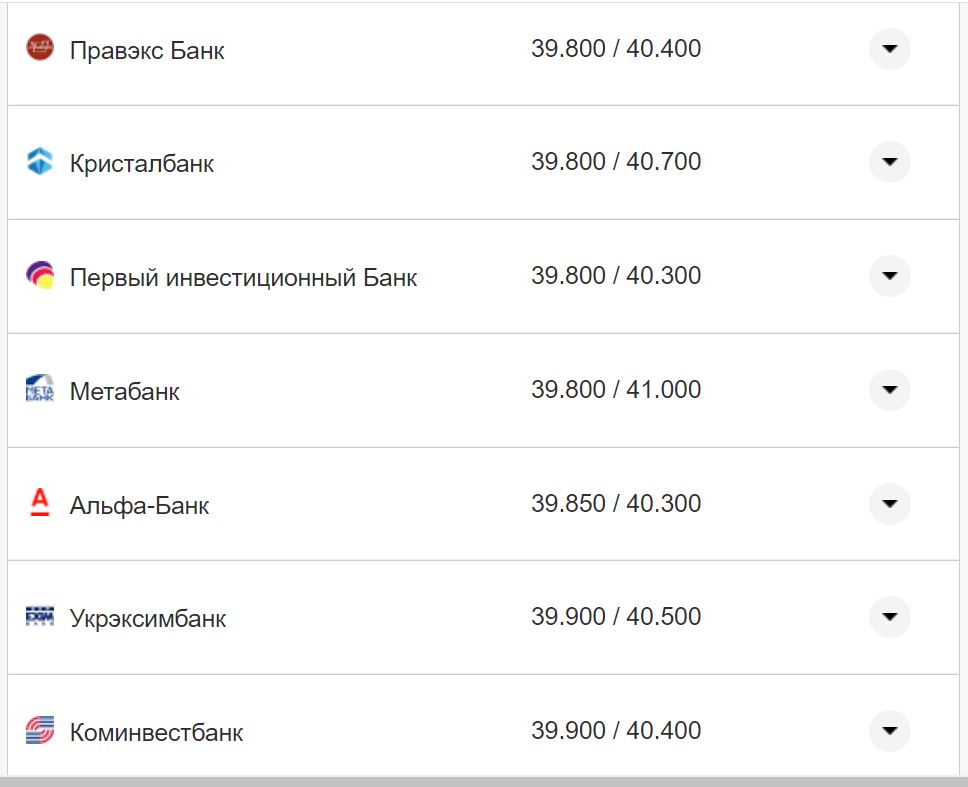Click the Правэкс Банк logo icon

coord(40,48)
